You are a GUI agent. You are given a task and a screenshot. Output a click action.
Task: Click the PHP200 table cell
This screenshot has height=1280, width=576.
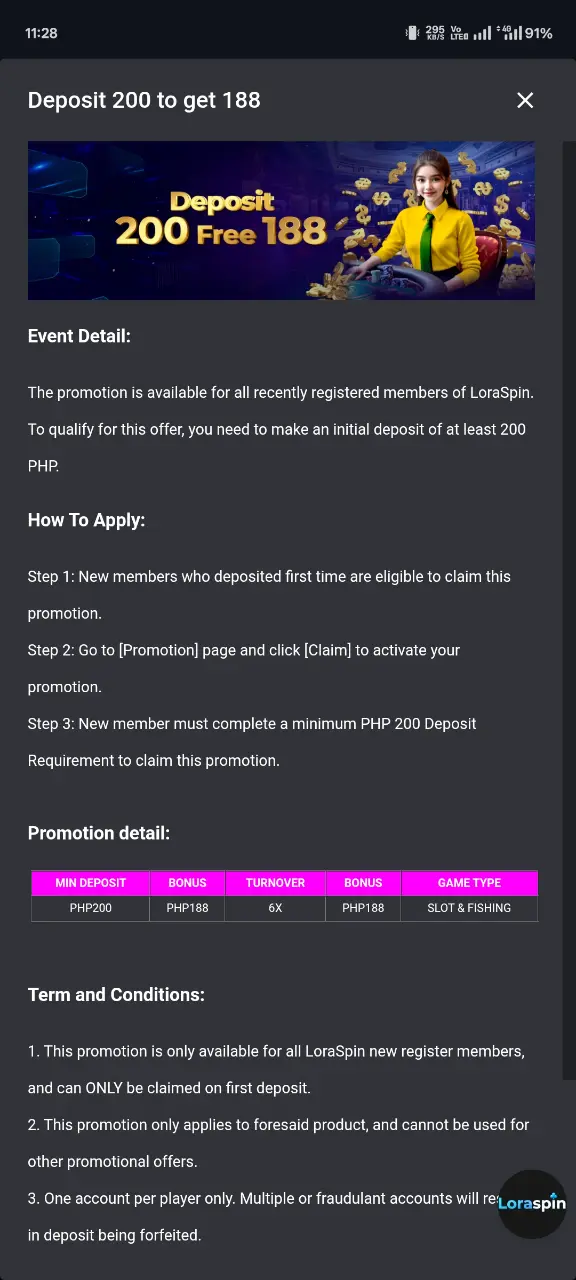point(91,908)
